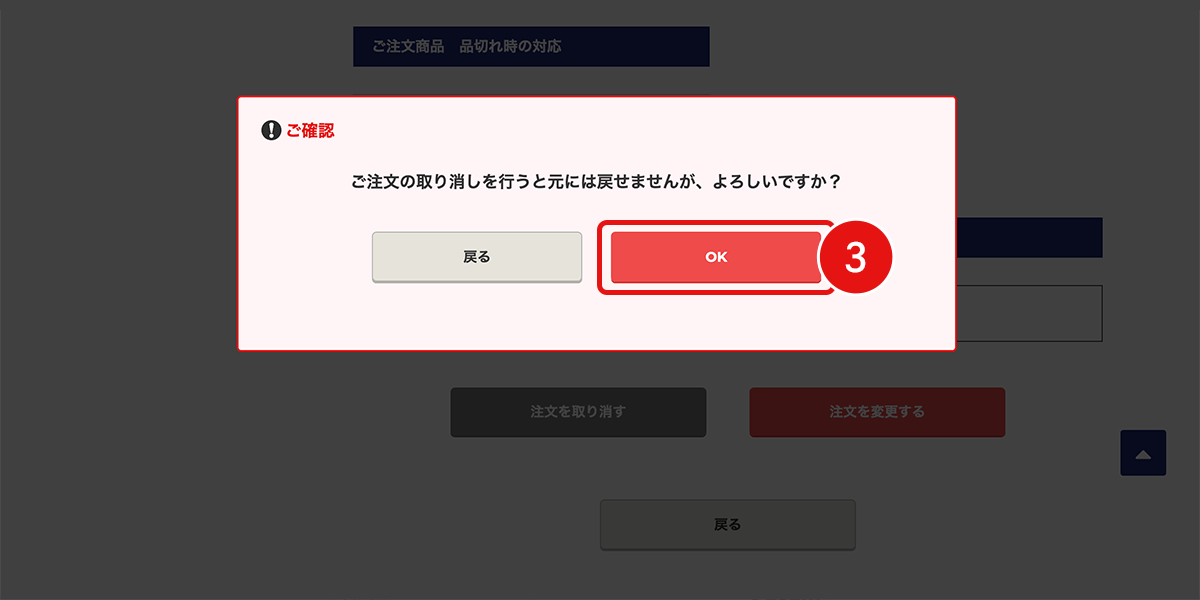
Task: Click the white triangle inside the navy square
Action: coord(1143,454)
